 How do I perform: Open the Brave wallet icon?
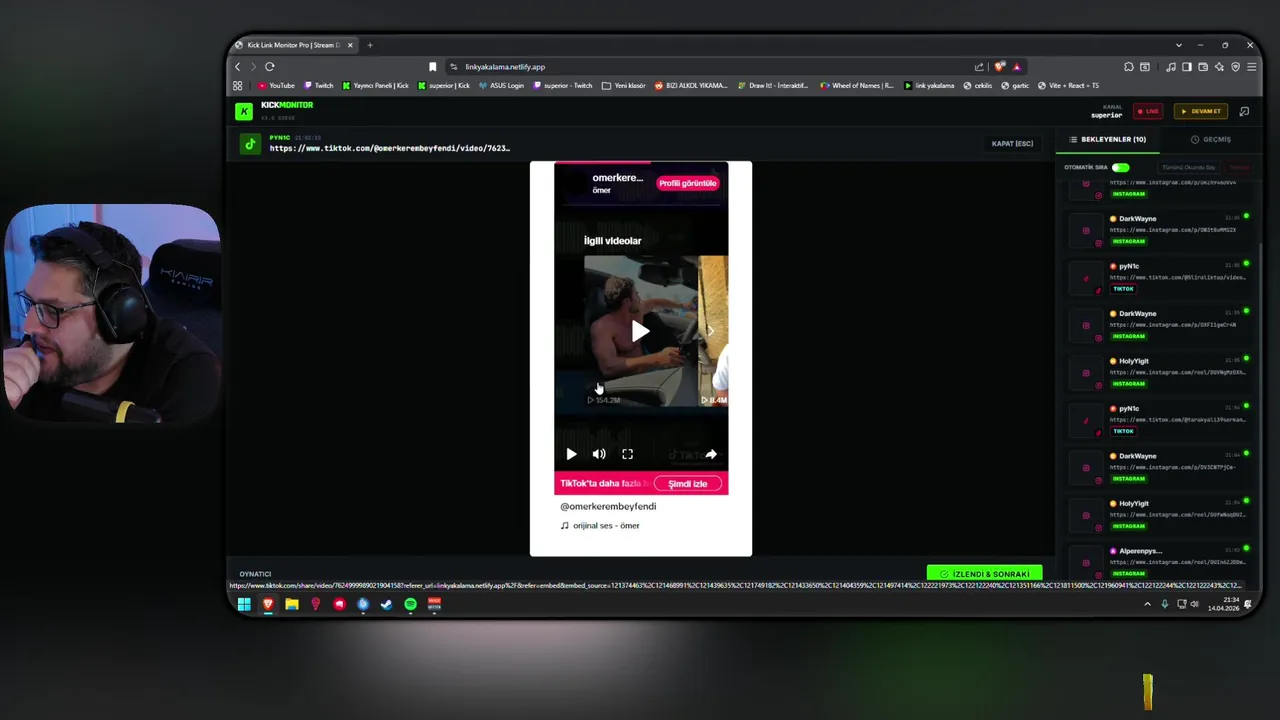pos(1203,67)
